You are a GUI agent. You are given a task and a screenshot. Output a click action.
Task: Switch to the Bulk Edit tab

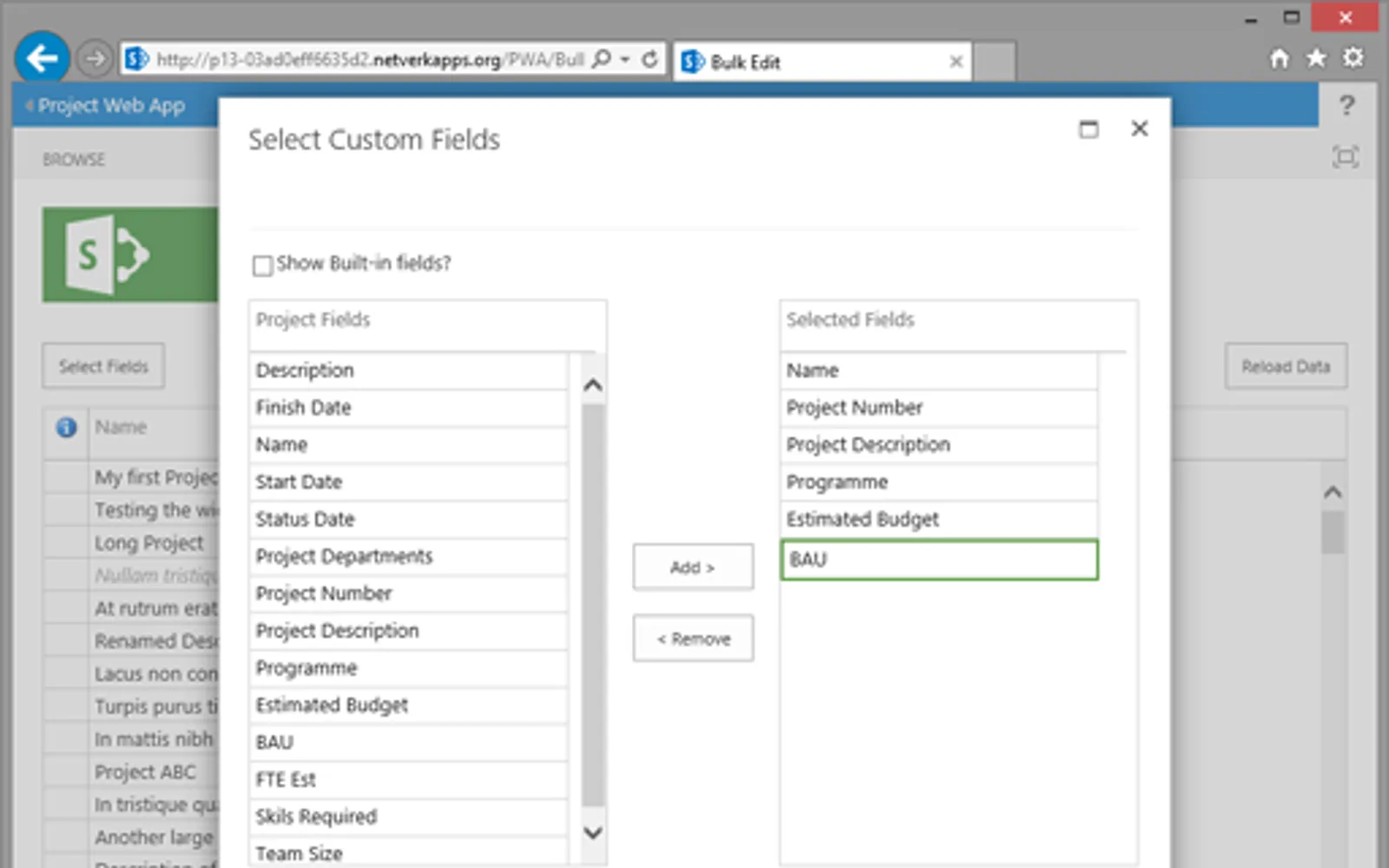coord(821,62)
